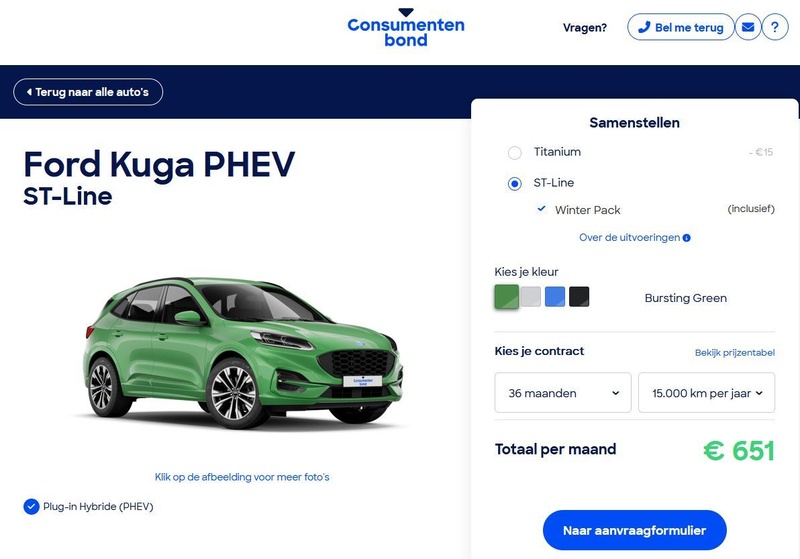The image size is (800, 559).
Task: Click the Winter Pack checkmark icon
Action: (541, 209)
